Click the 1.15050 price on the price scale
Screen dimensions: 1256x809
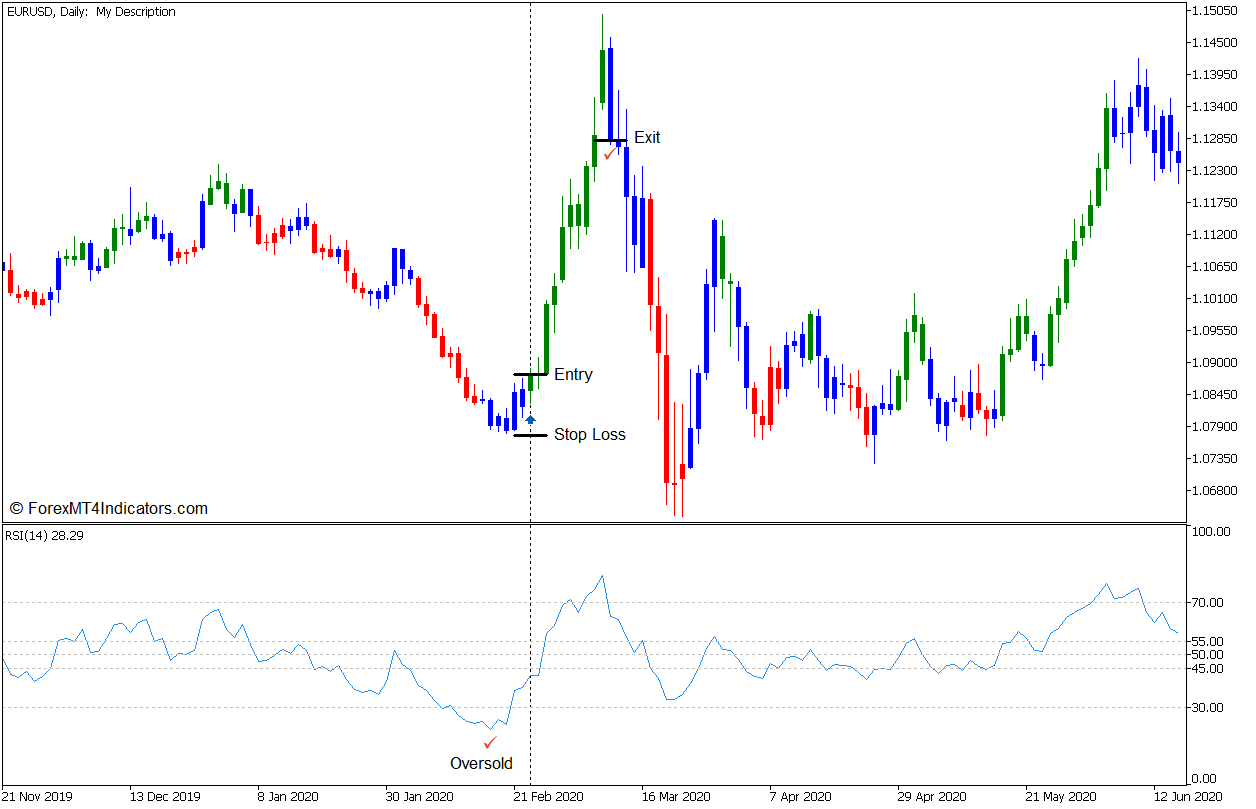[x=1215, y=11]
